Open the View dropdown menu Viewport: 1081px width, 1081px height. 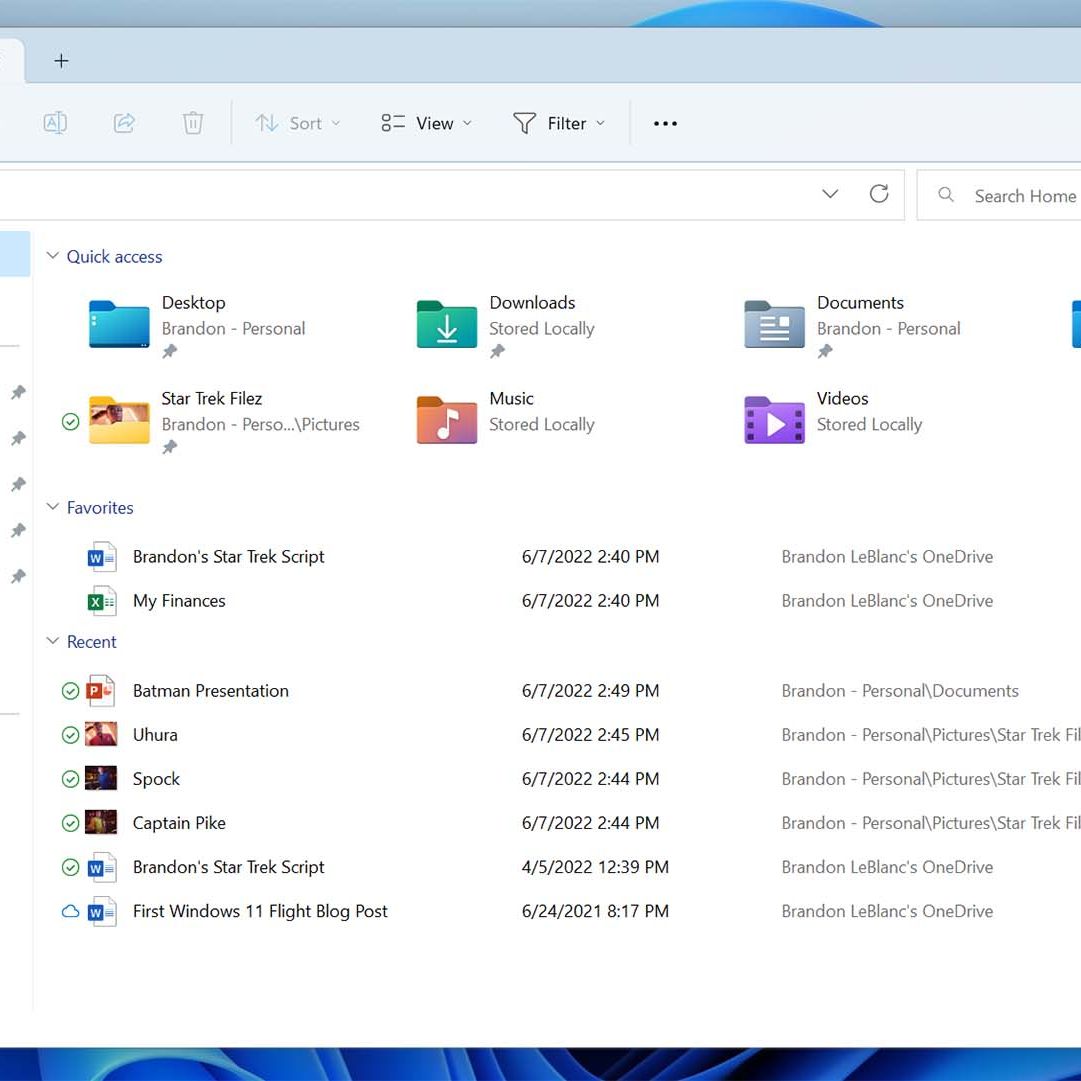427,123
